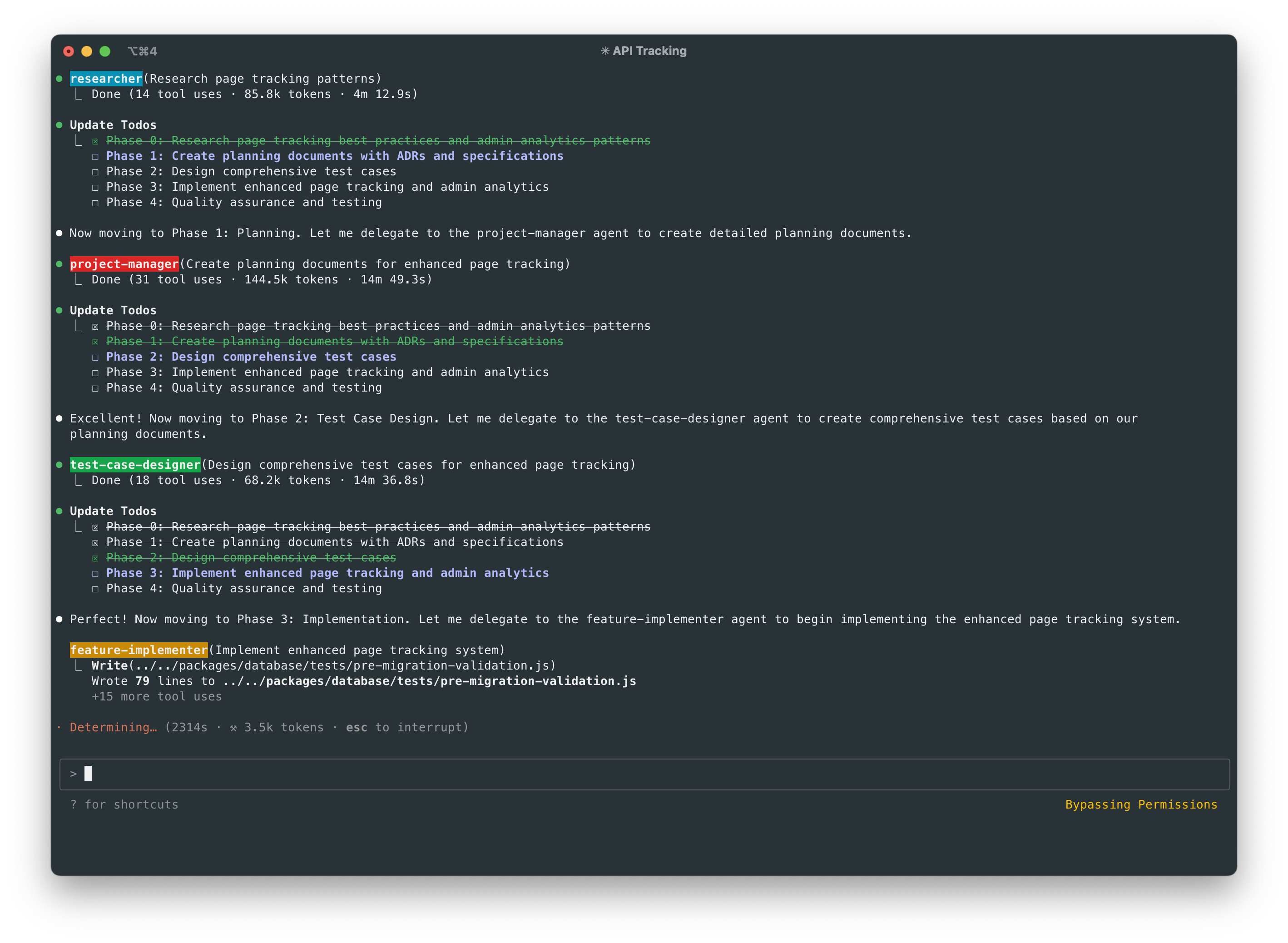Click checkbox beside Phase 4 in first todos list
The width and height of the screenshot is (1288, 943).
pyautogui.click(x=95, y=203)
